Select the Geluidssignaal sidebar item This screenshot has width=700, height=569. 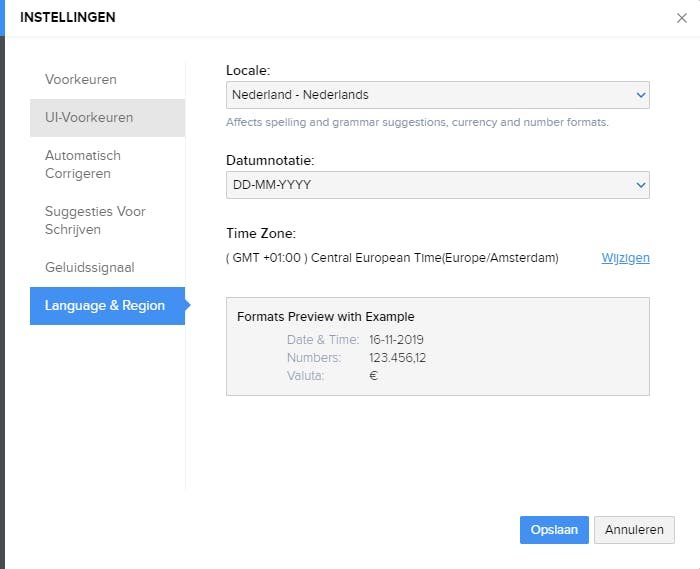[x=90, y=267]
